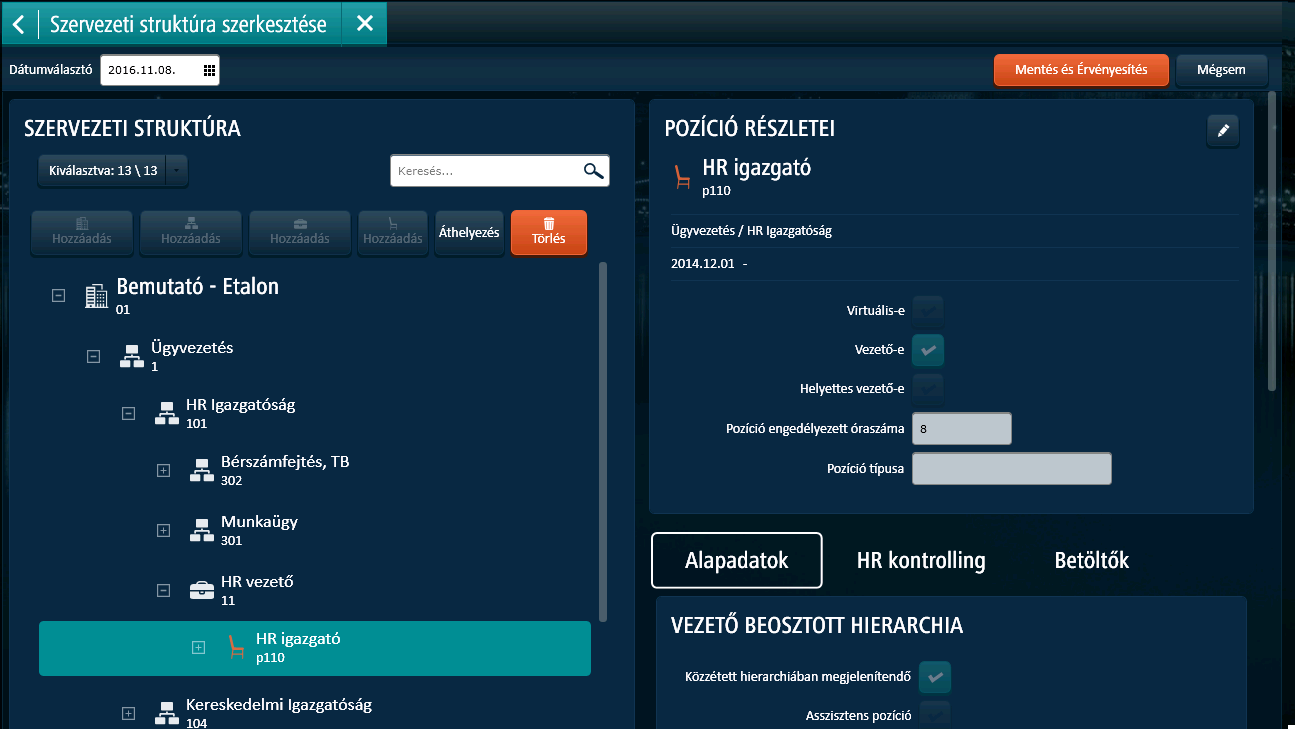Viewport: 1295px width, 729px height.
Task: Open the Kiválasztva 13 \ 13 dropdown arrow
Action: (176, 171)
